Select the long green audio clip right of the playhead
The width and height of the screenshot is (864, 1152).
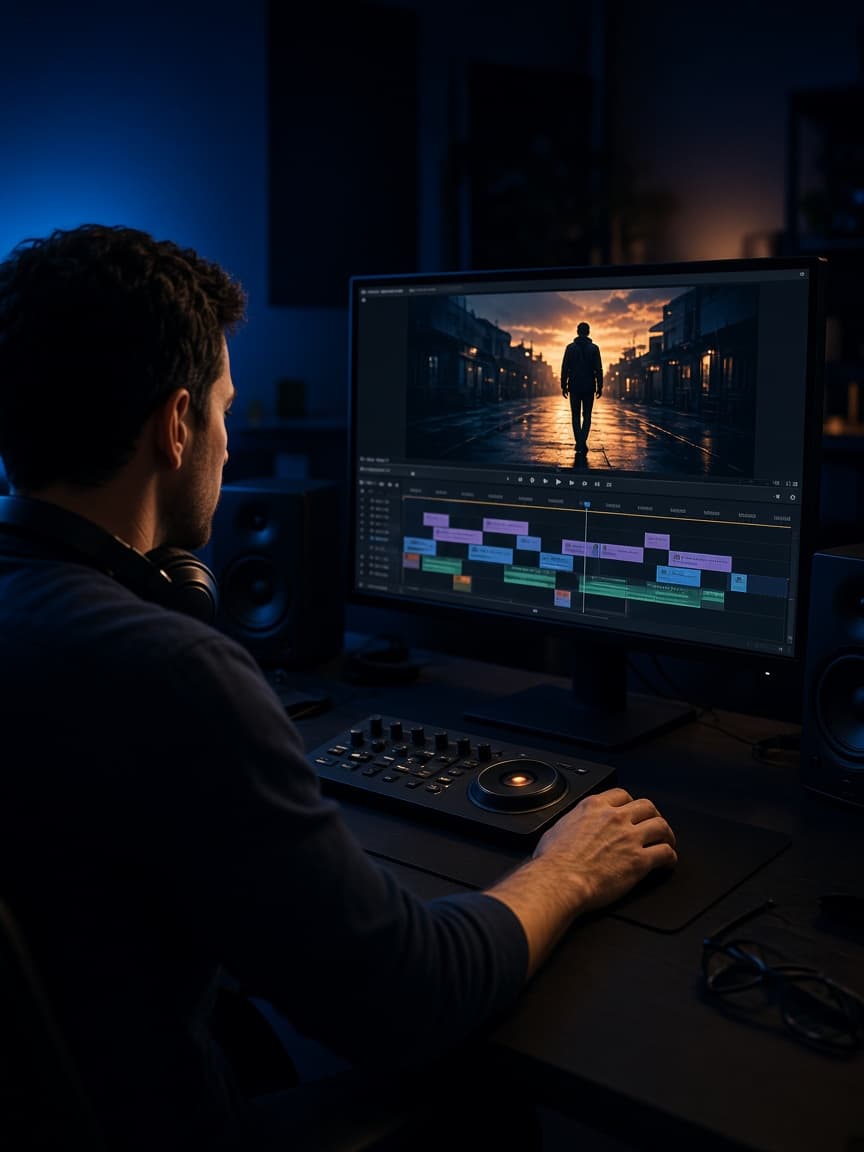pyautogui.click(x=641, y=591)
